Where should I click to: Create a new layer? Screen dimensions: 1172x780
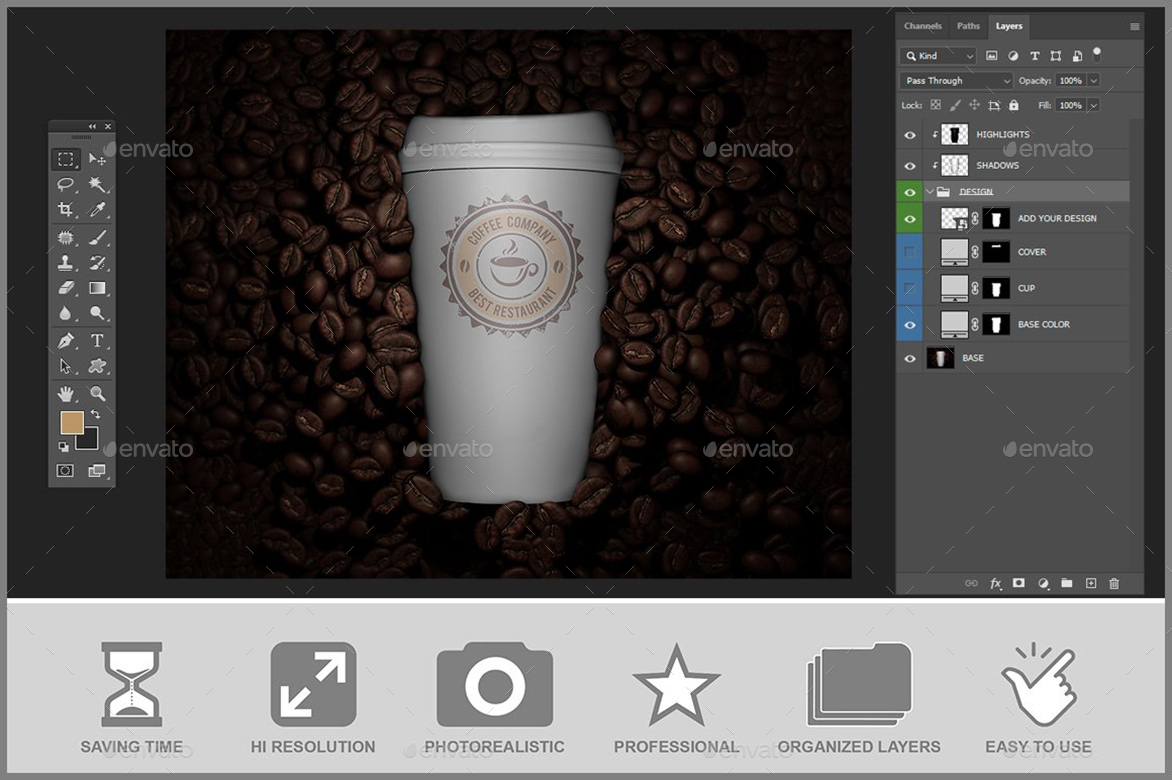[1091, 584]
